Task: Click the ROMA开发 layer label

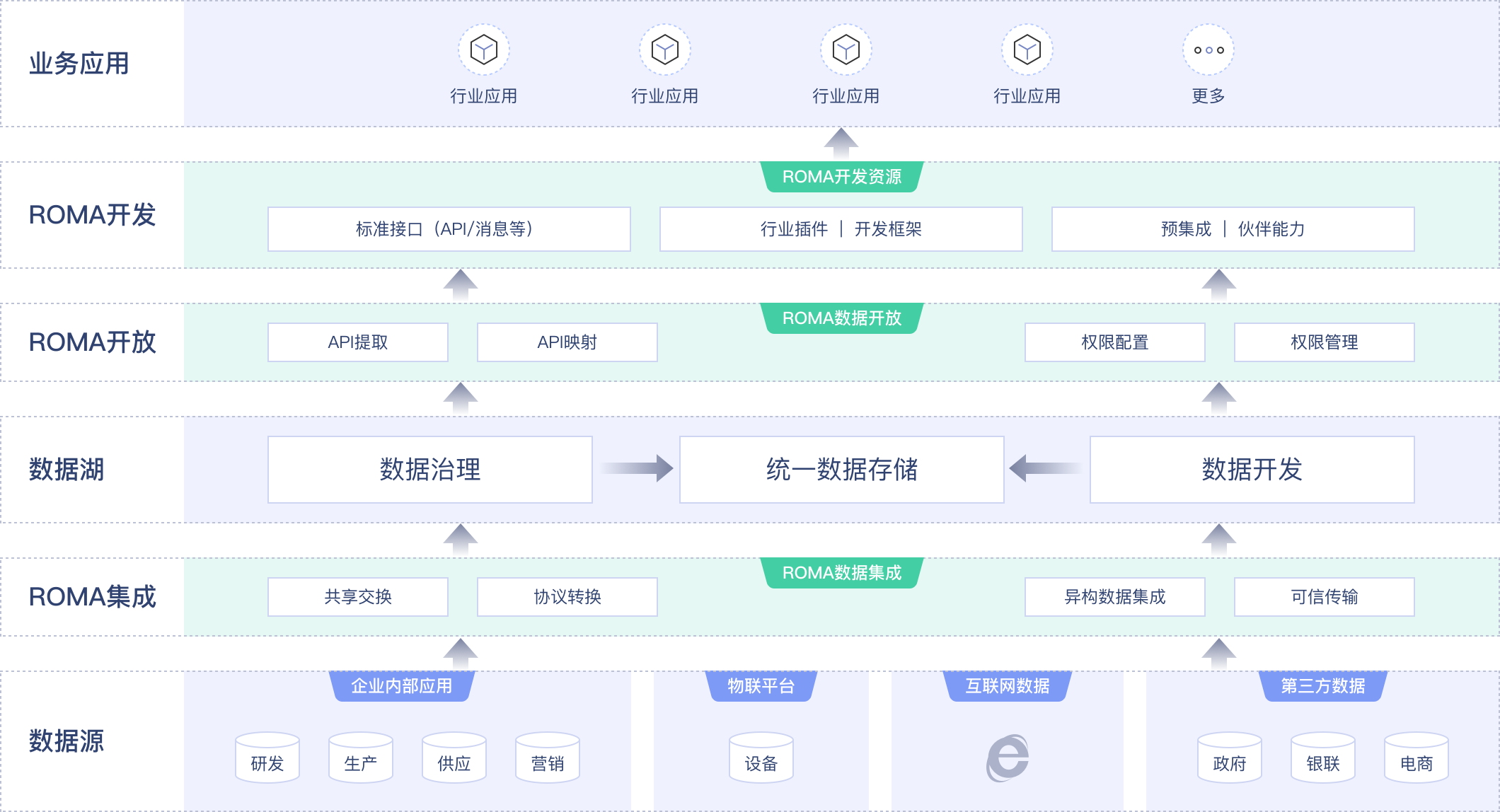Action: tap(92, 215)
